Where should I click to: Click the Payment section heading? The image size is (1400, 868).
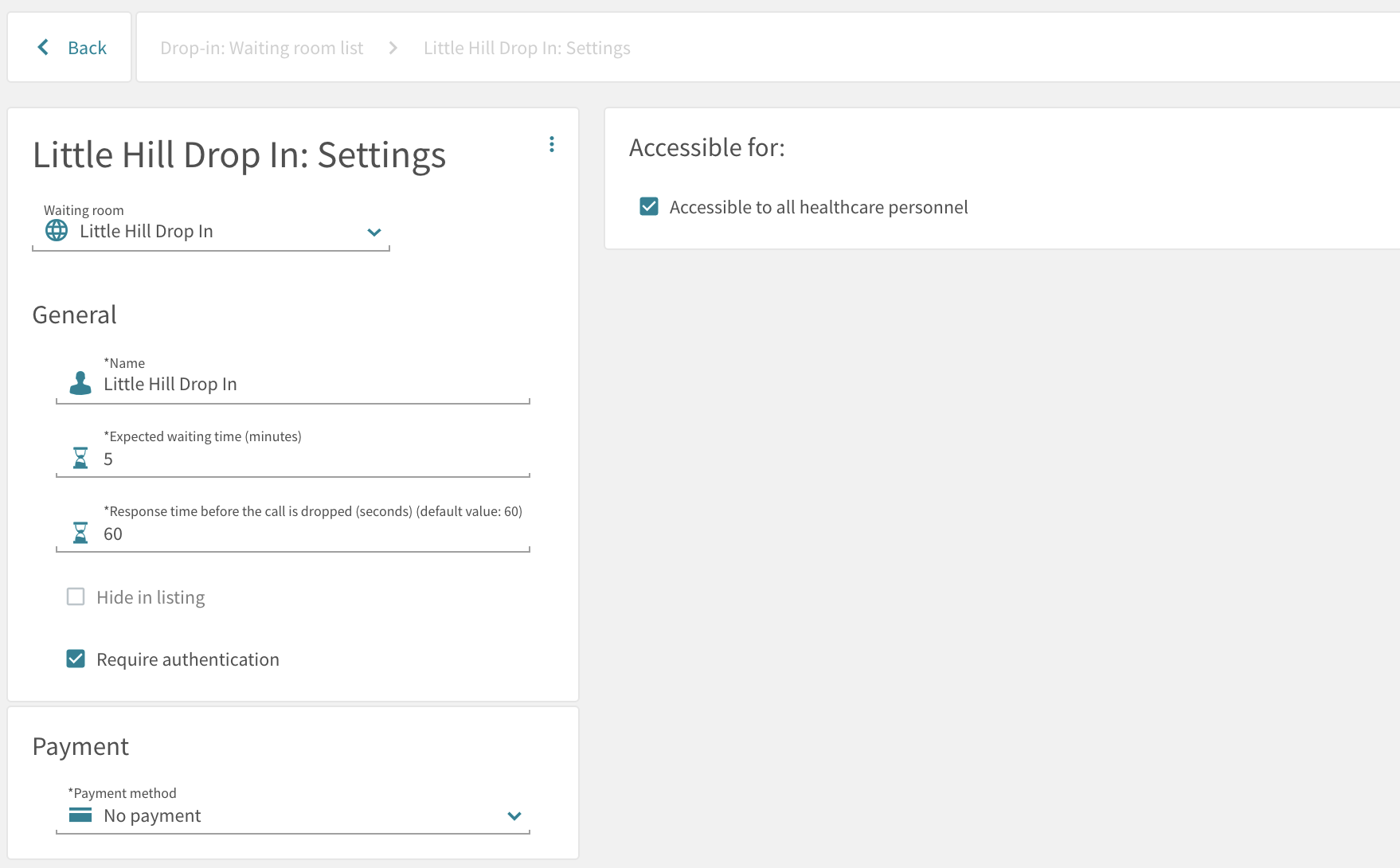click(x=80, y=746)
